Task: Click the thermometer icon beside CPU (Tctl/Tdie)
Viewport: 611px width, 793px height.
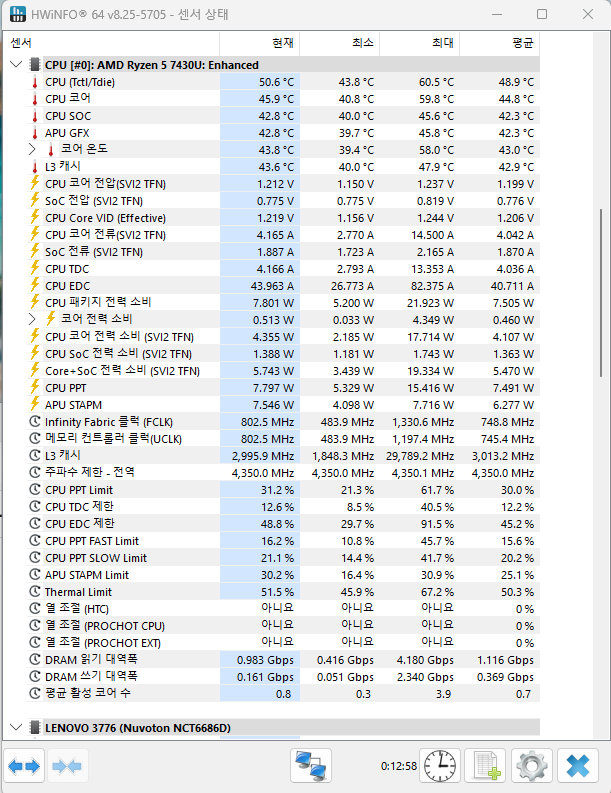Action: tap(35, 82)
